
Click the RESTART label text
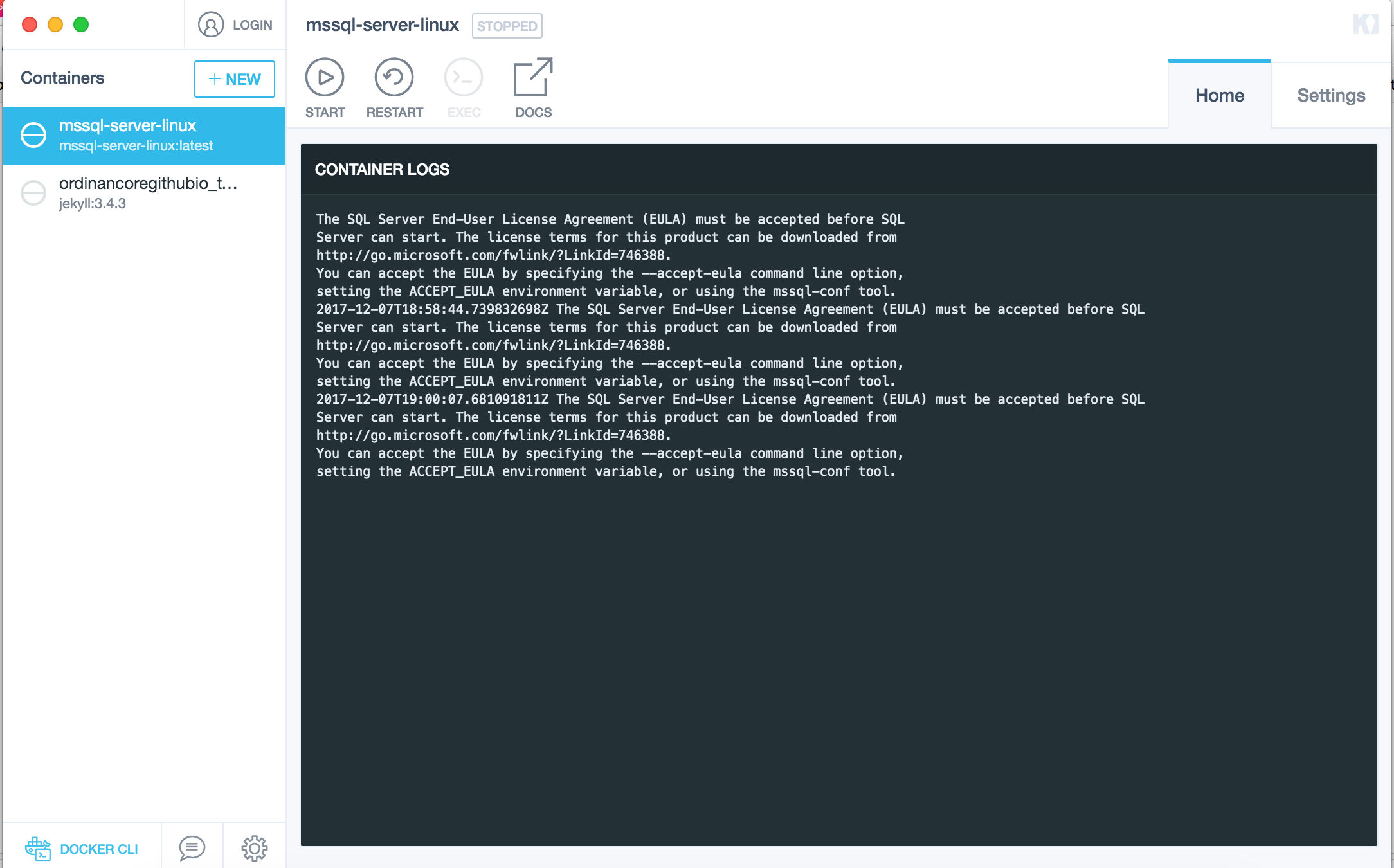394,113
